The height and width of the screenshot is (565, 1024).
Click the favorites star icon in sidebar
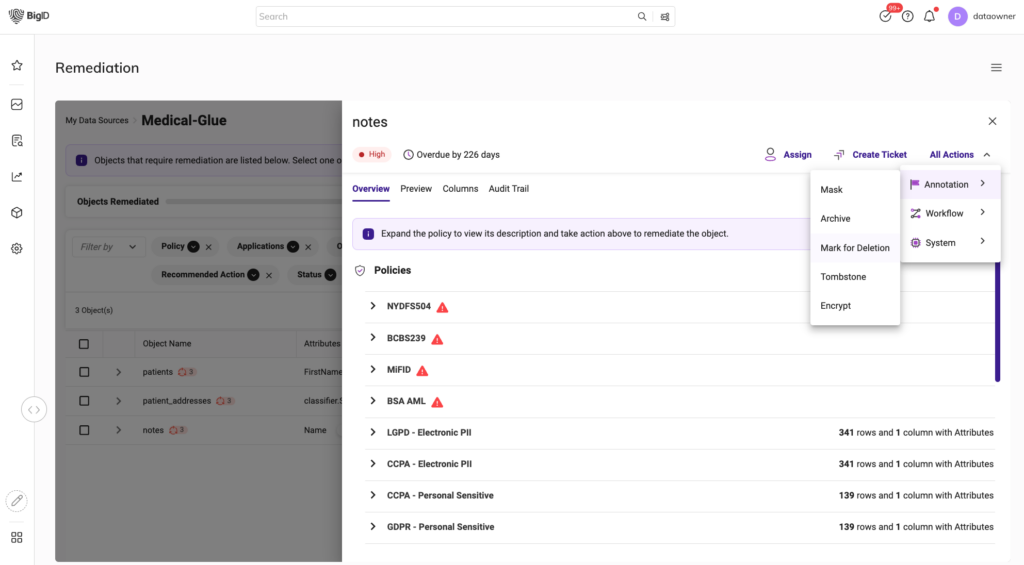(17, 65)
